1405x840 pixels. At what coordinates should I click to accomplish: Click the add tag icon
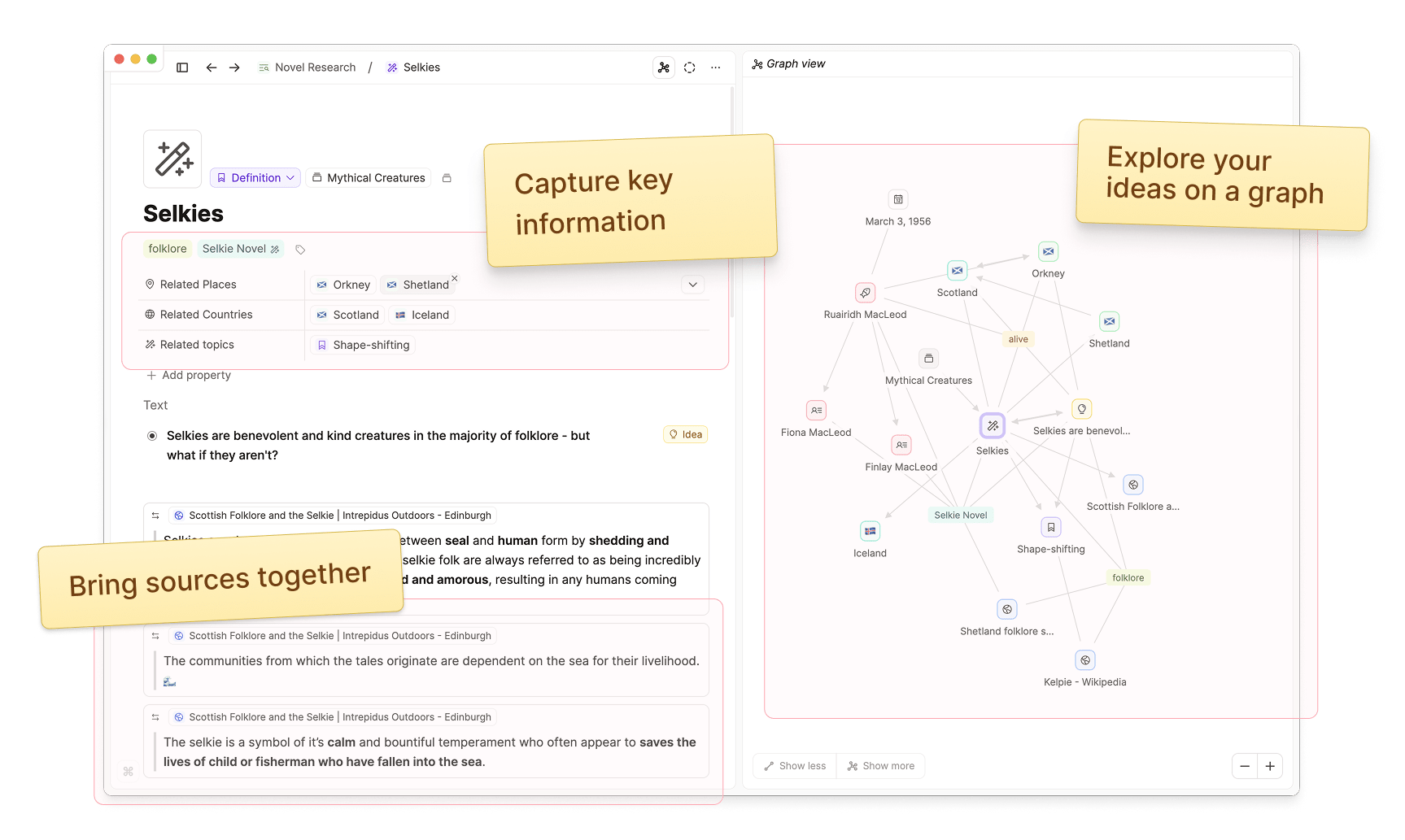click(300, 250)
